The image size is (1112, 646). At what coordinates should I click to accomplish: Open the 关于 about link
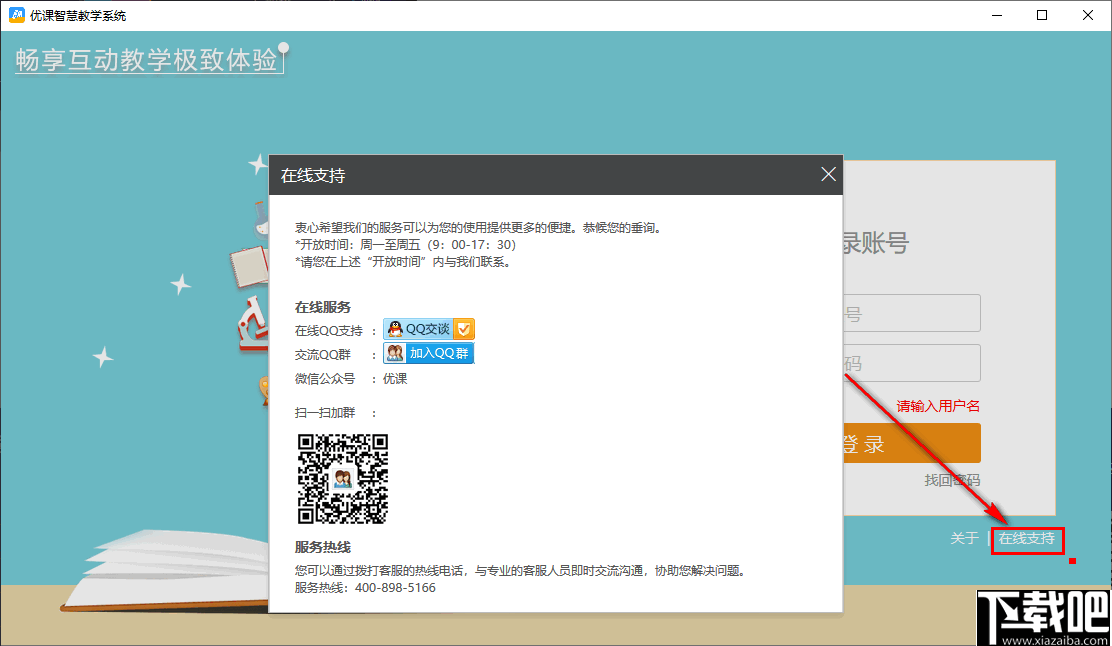click(963, 537)
